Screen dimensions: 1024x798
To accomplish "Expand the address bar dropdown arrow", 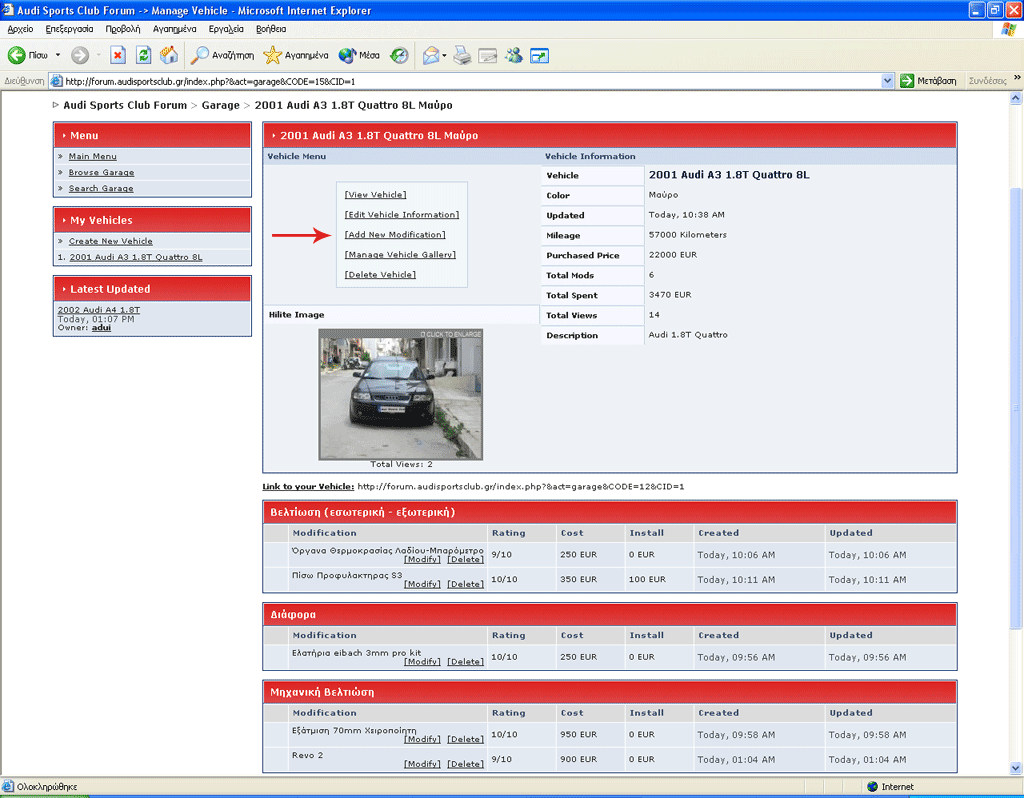I will tap(887, 81).
